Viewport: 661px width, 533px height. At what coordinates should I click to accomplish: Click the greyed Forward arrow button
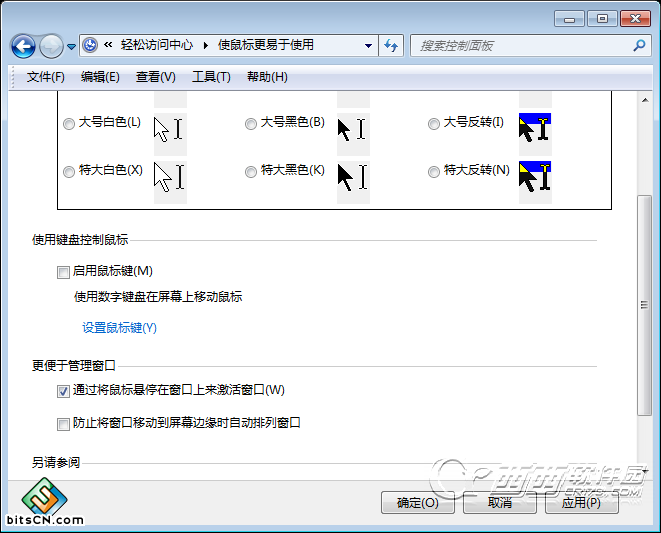pos(51,46)
